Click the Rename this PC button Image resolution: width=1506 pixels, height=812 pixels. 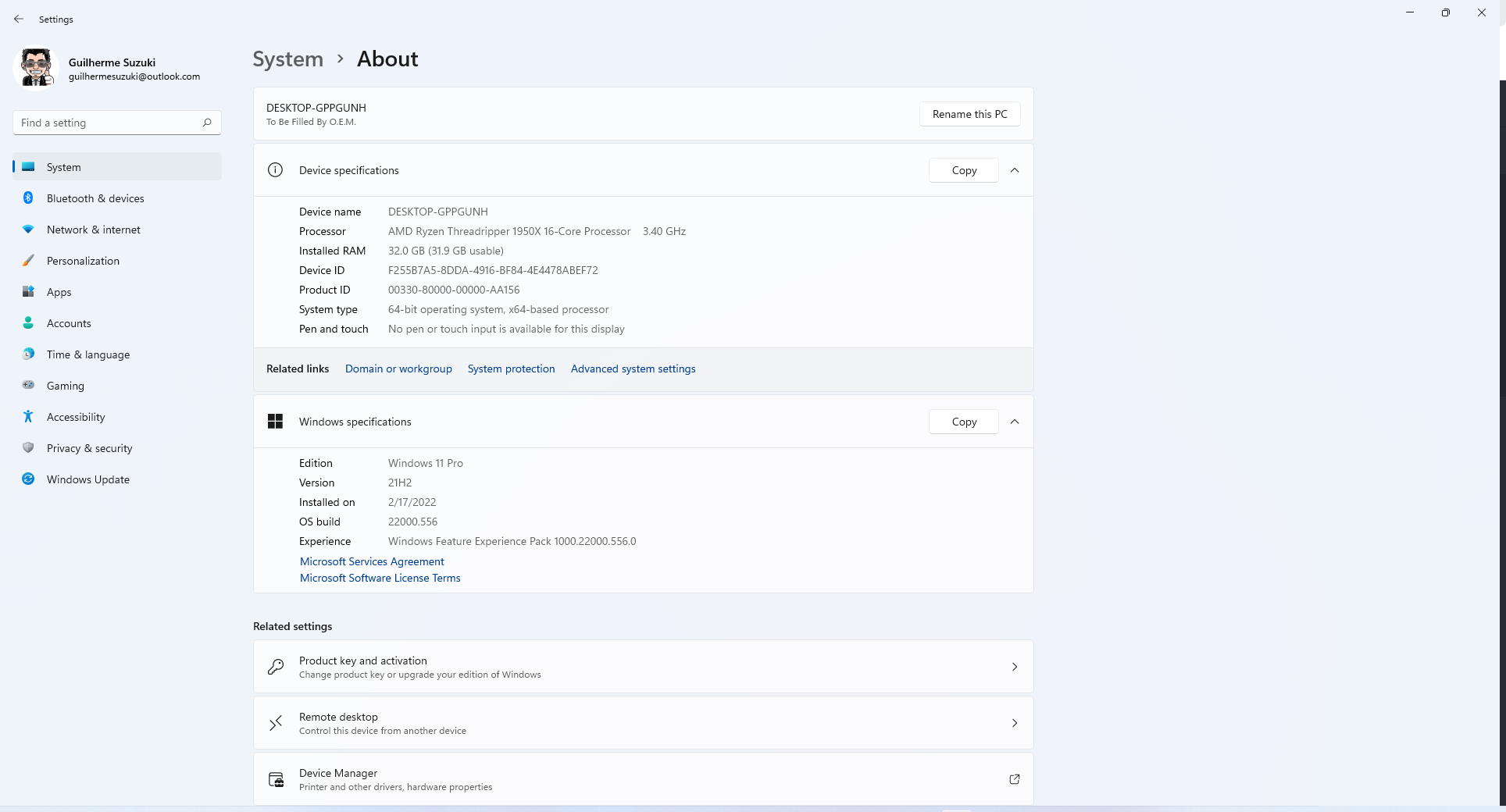969,114
